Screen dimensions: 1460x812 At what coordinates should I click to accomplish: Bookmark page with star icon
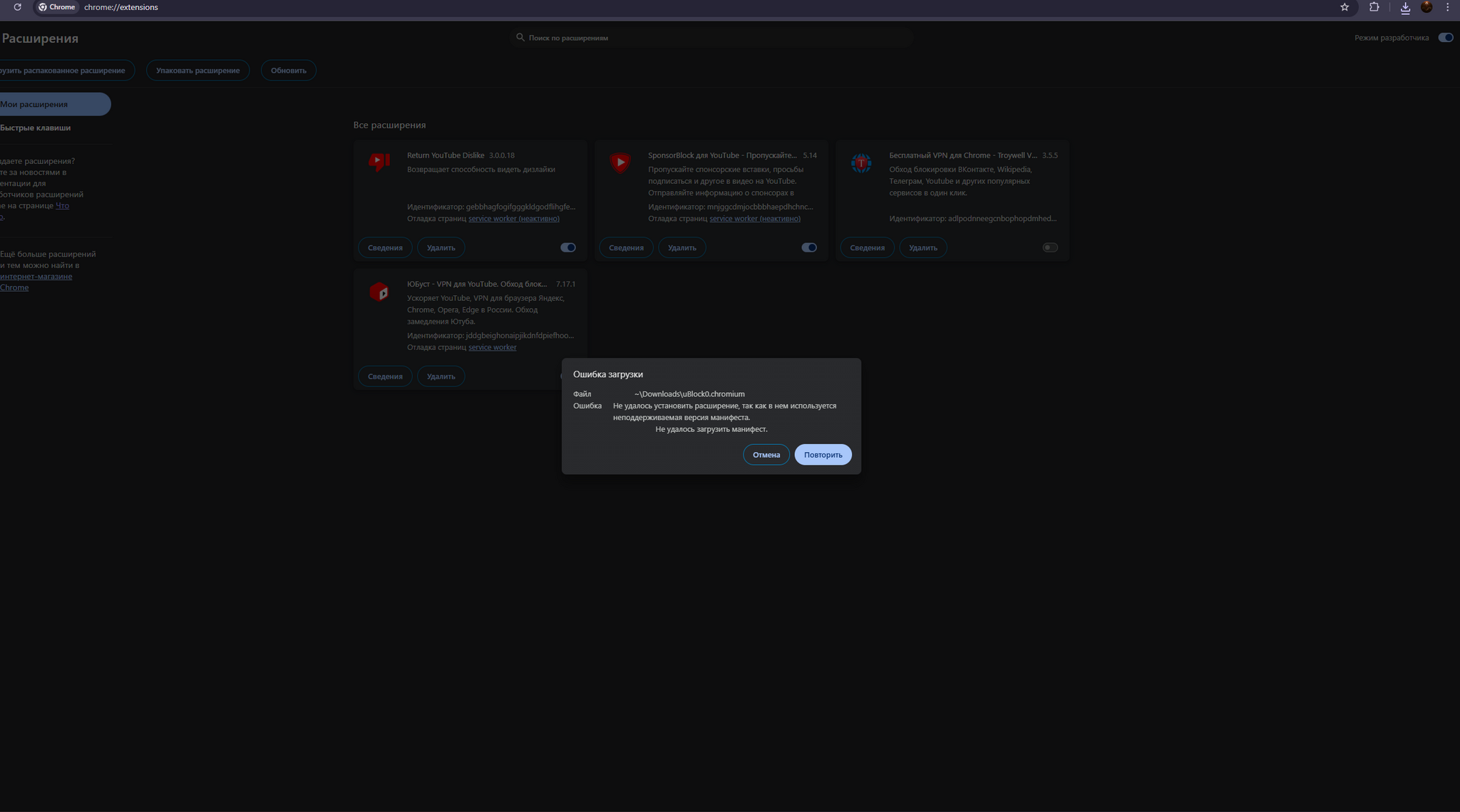tap(1345, 7)
